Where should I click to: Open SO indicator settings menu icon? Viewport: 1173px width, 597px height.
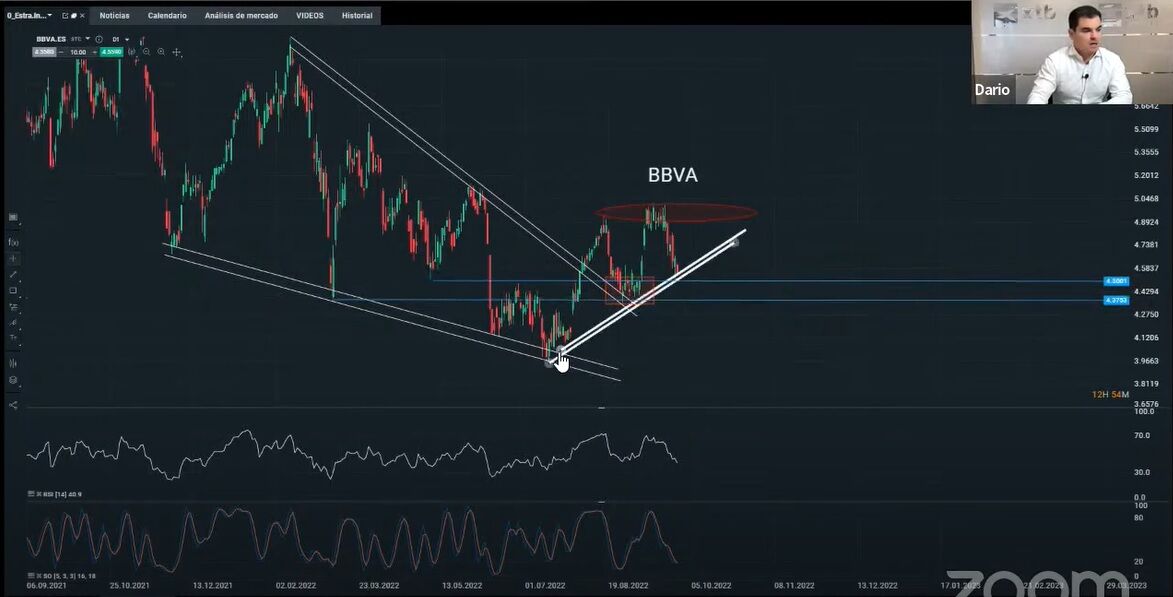point(31,575)
